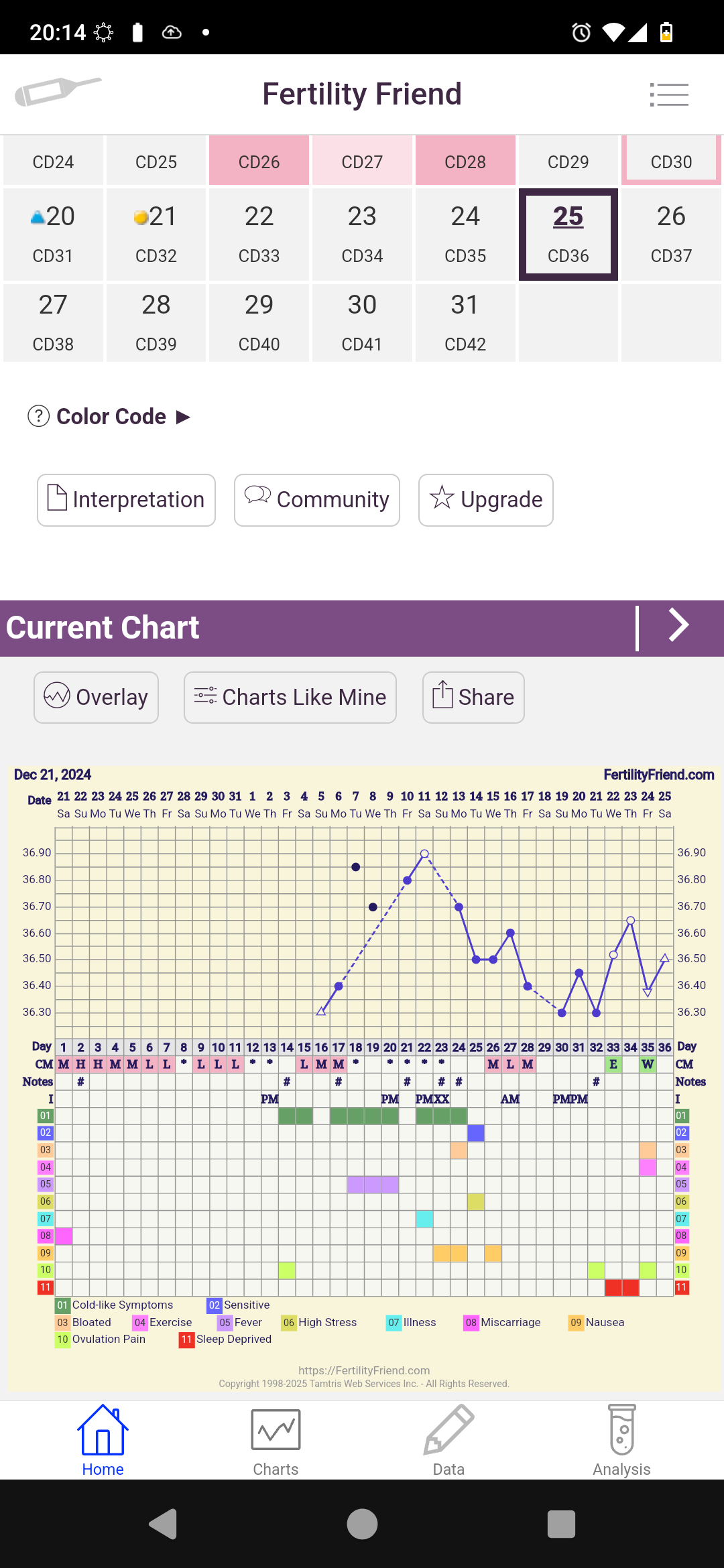Open the Community button
Image resolution: width=724 pixels, height=1568 pixels.
tap(316, 500)
